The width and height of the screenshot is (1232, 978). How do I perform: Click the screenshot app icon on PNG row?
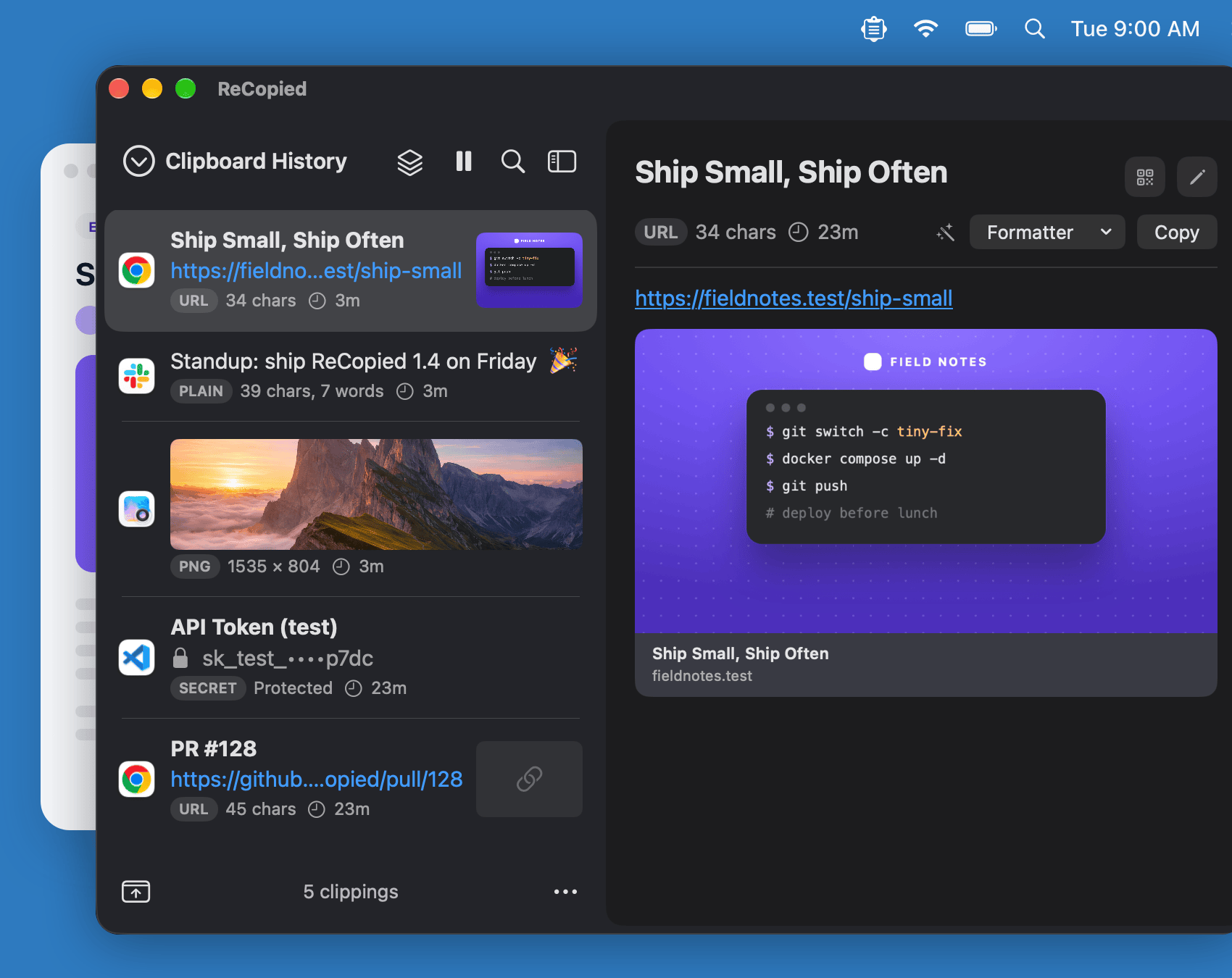click(136, 509)
